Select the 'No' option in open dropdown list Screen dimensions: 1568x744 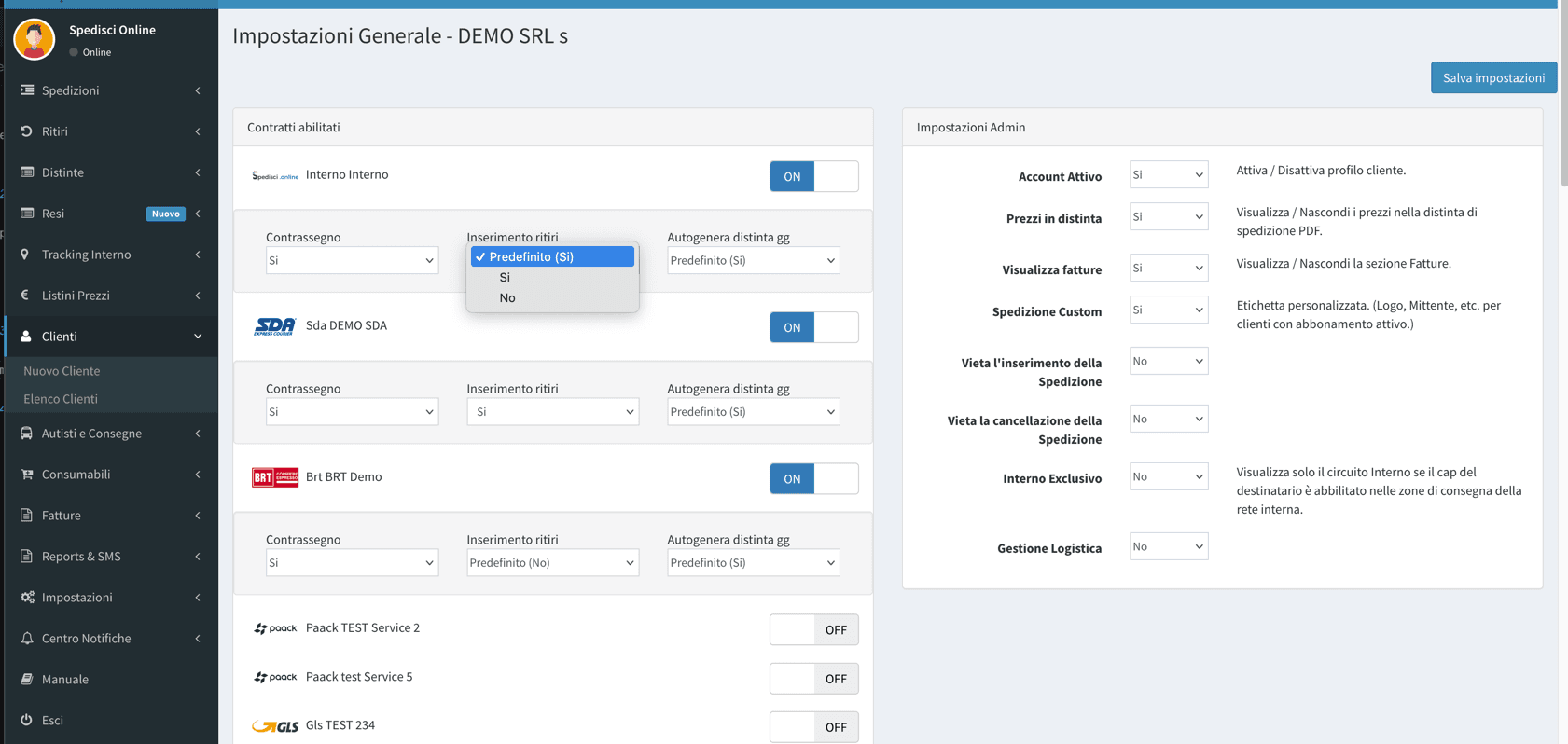pos(507,298)
